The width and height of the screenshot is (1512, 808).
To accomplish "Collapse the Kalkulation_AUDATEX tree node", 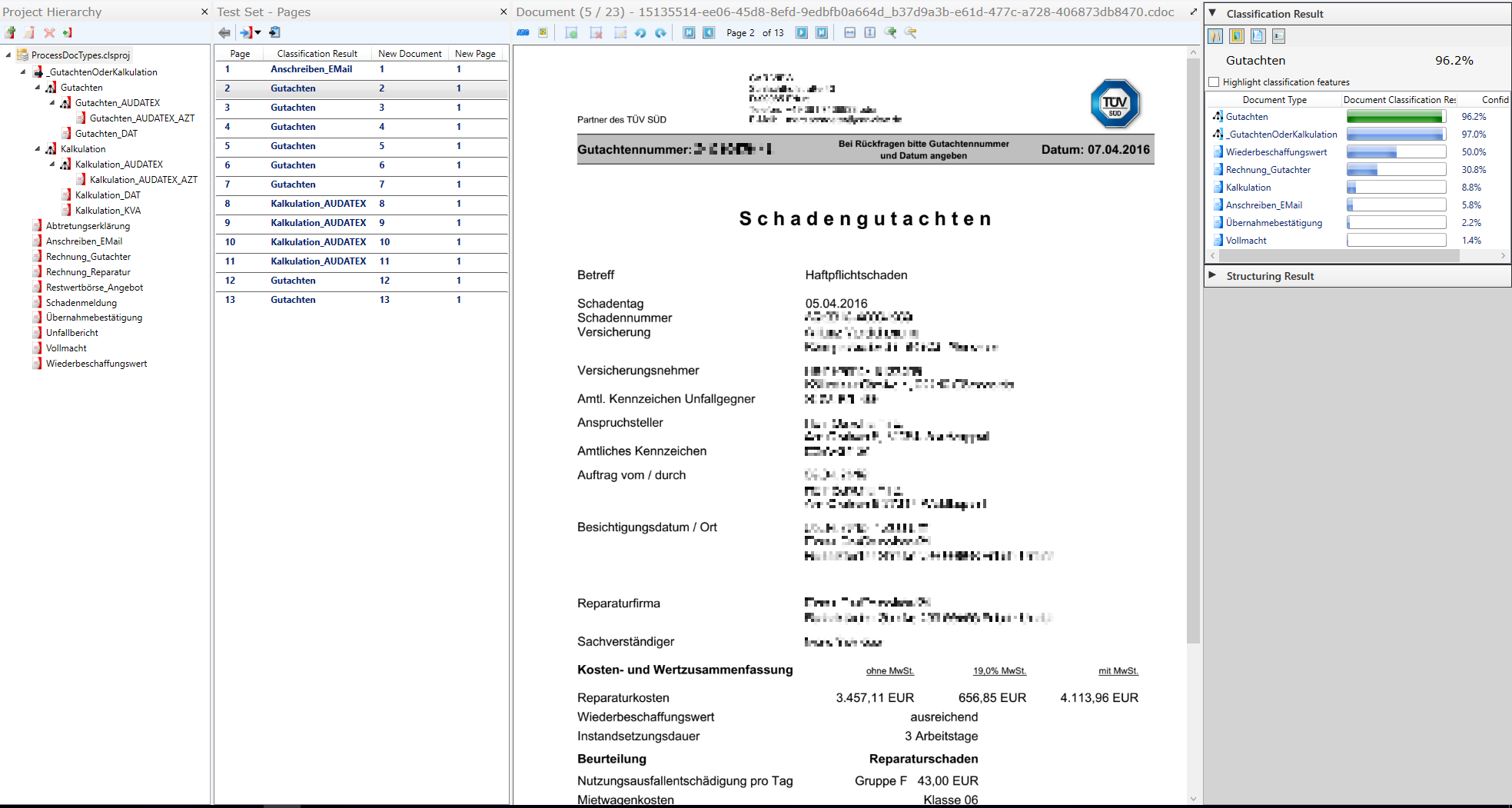I will coord(52,164).
